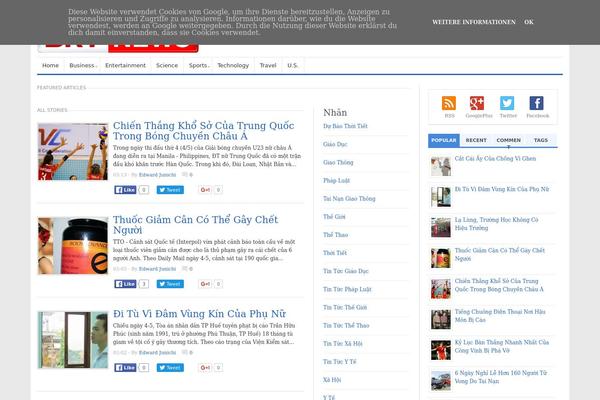Open comments icon of Chiến Thắng Khổ Sở article
The height and width of the screenshot is (400, 600).
(x=185, y=175)
